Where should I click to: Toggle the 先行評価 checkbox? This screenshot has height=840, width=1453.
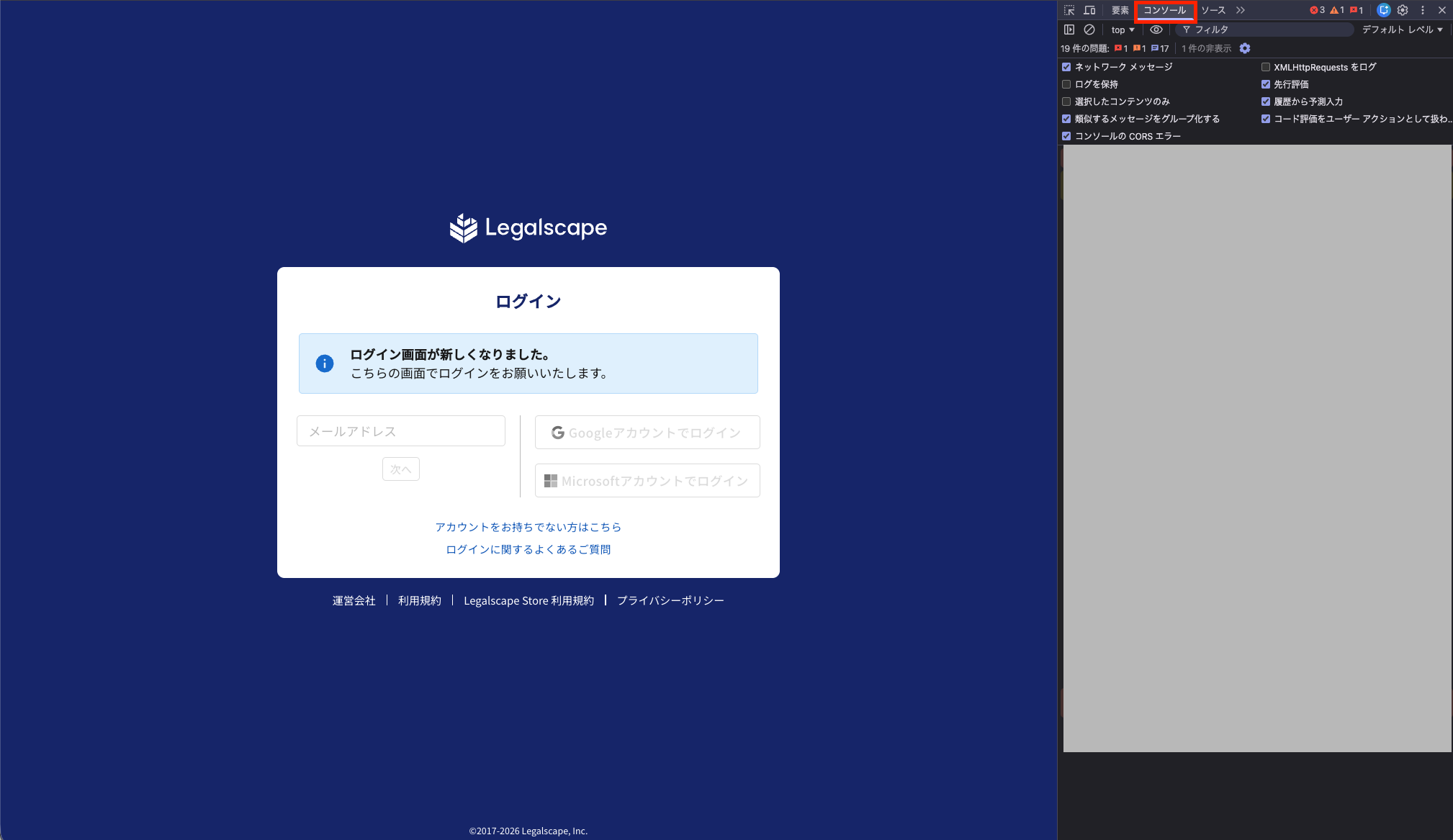pos(1266,84)
